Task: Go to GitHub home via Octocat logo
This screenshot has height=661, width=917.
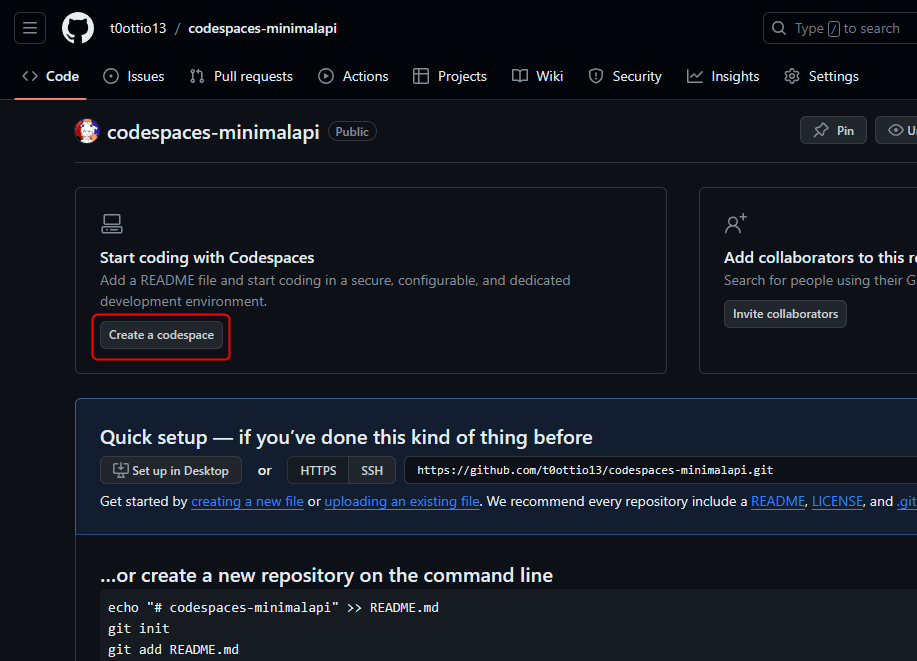Action: [x=78, y=28]
